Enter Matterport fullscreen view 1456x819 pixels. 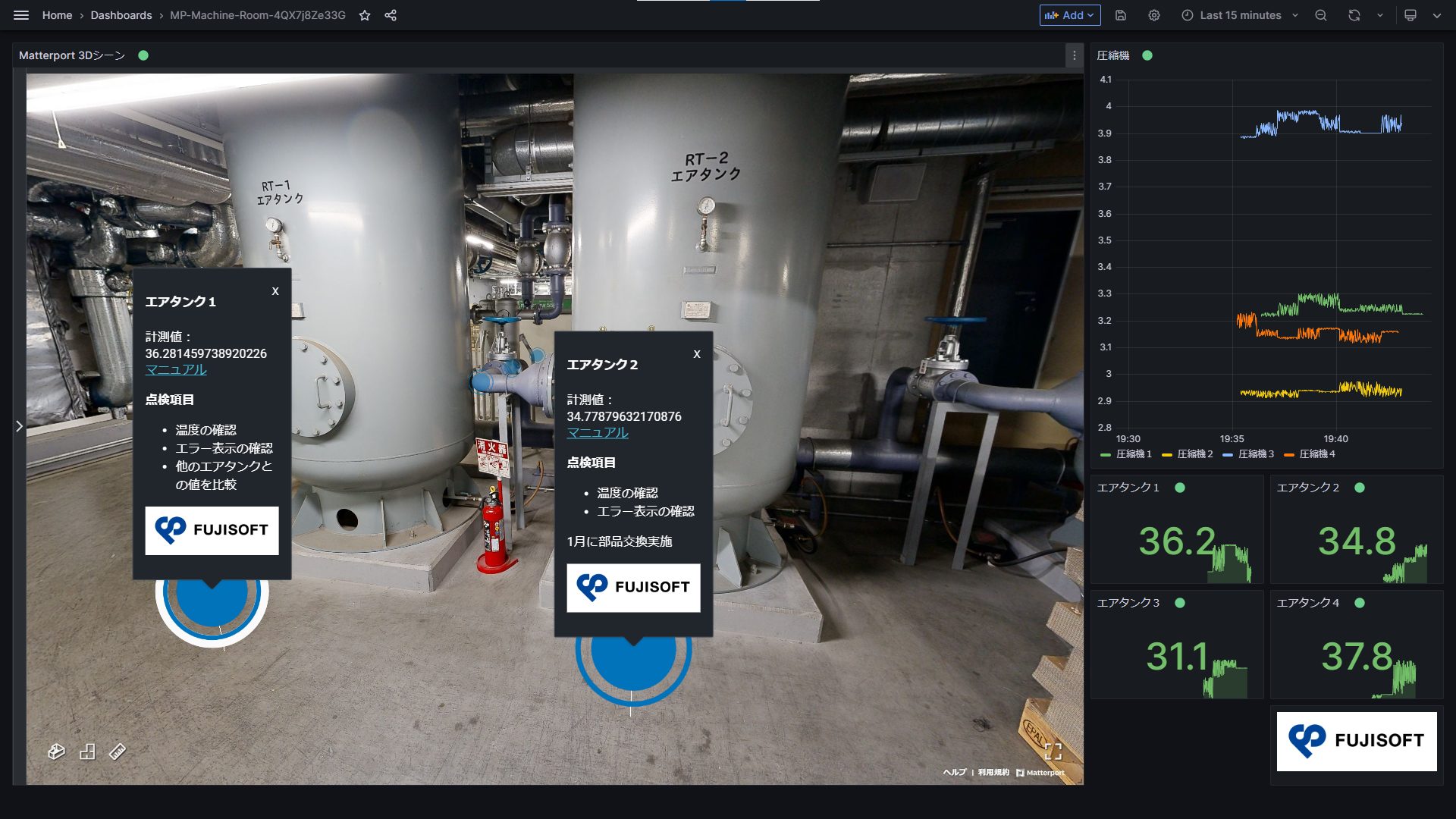pyautogui.click(x=1053, y=751)
